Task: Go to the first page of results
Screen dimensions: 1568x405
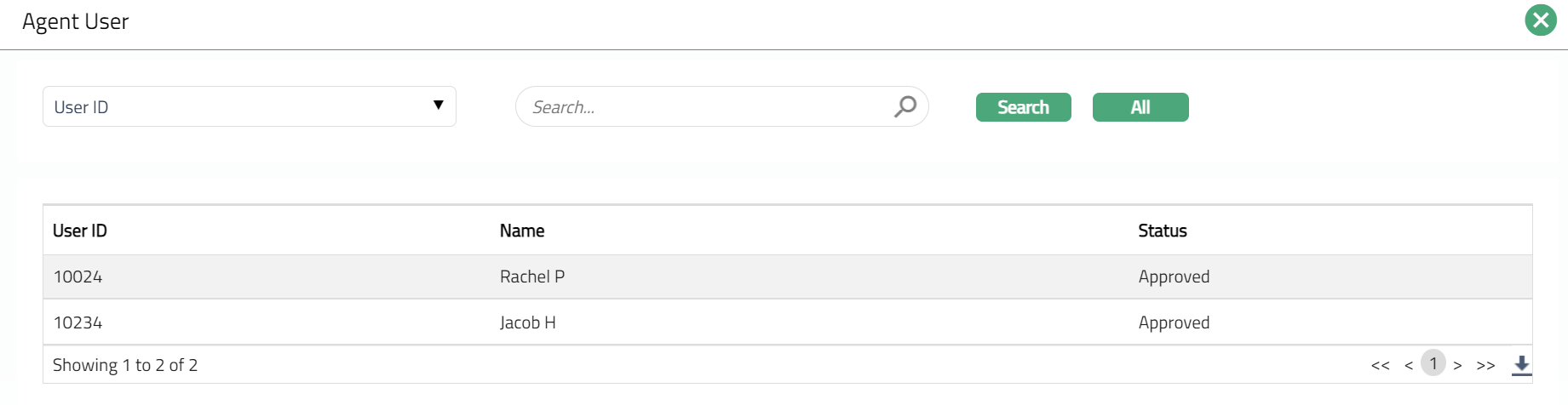Action: [x=1380, y=365]
